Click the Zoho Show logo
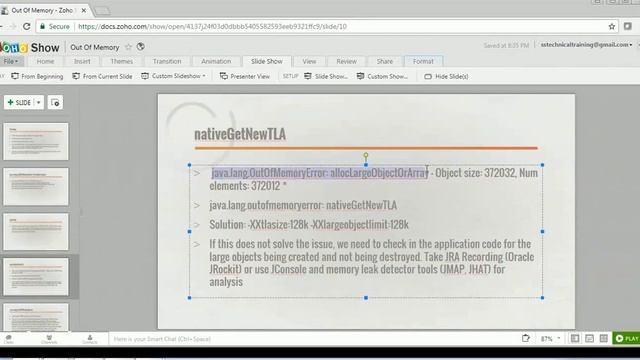Image resolution: width=640 pixels, height=360 pixels. [x=29, y=47]
